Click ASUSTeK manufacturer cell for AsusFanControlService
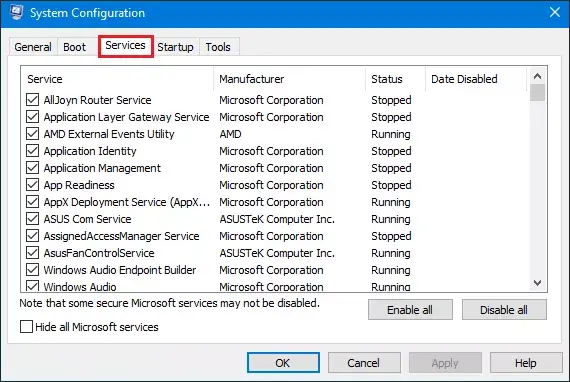570x382 pixels. pos(277,253)
